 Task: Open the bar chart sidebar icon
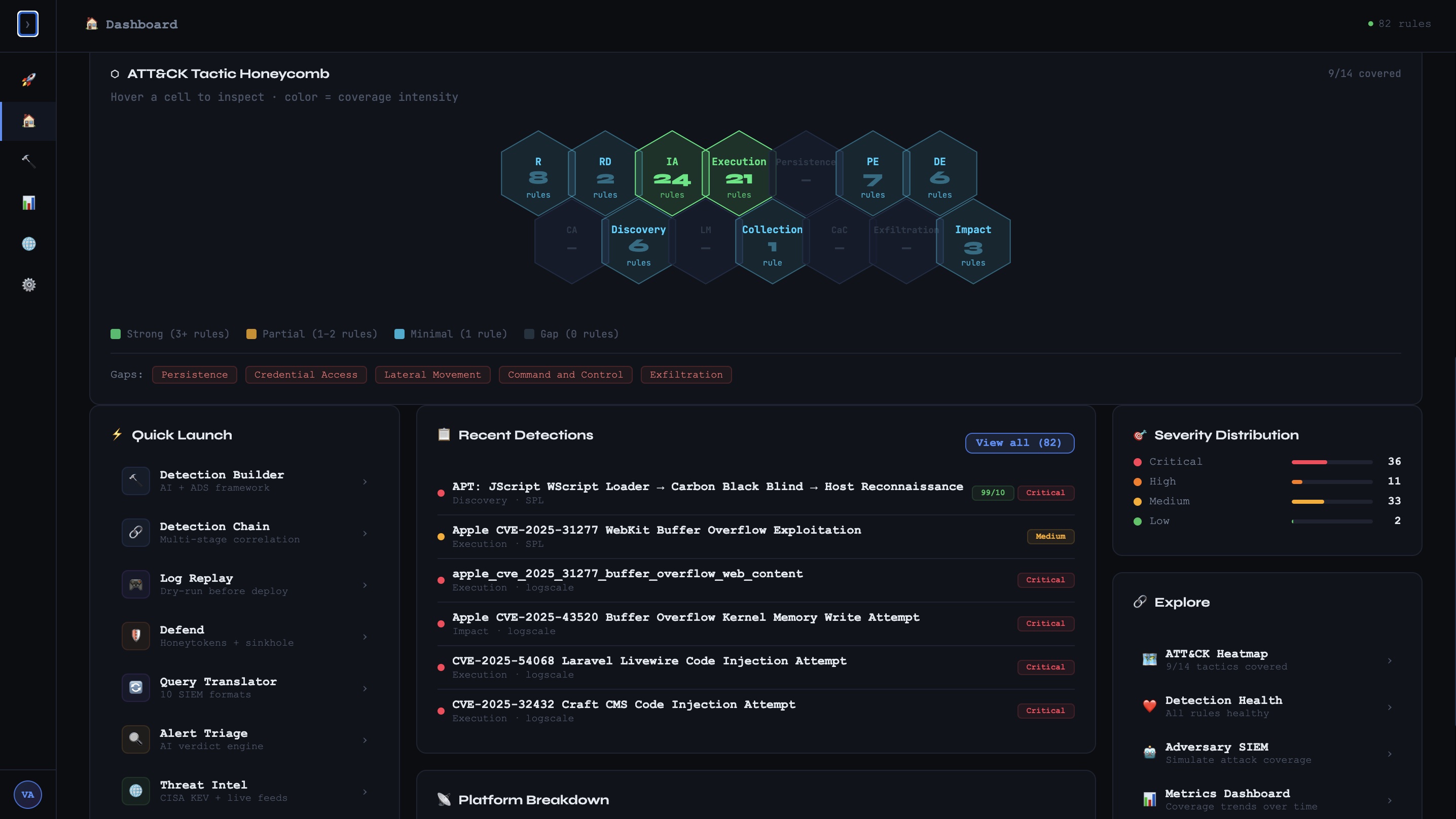point(28,203)
